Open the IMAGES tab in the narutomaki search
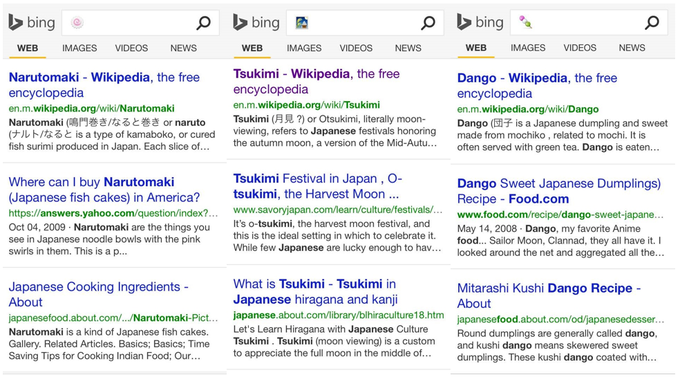680x377 pixels. pyautogui.click(x=79, y=48)
